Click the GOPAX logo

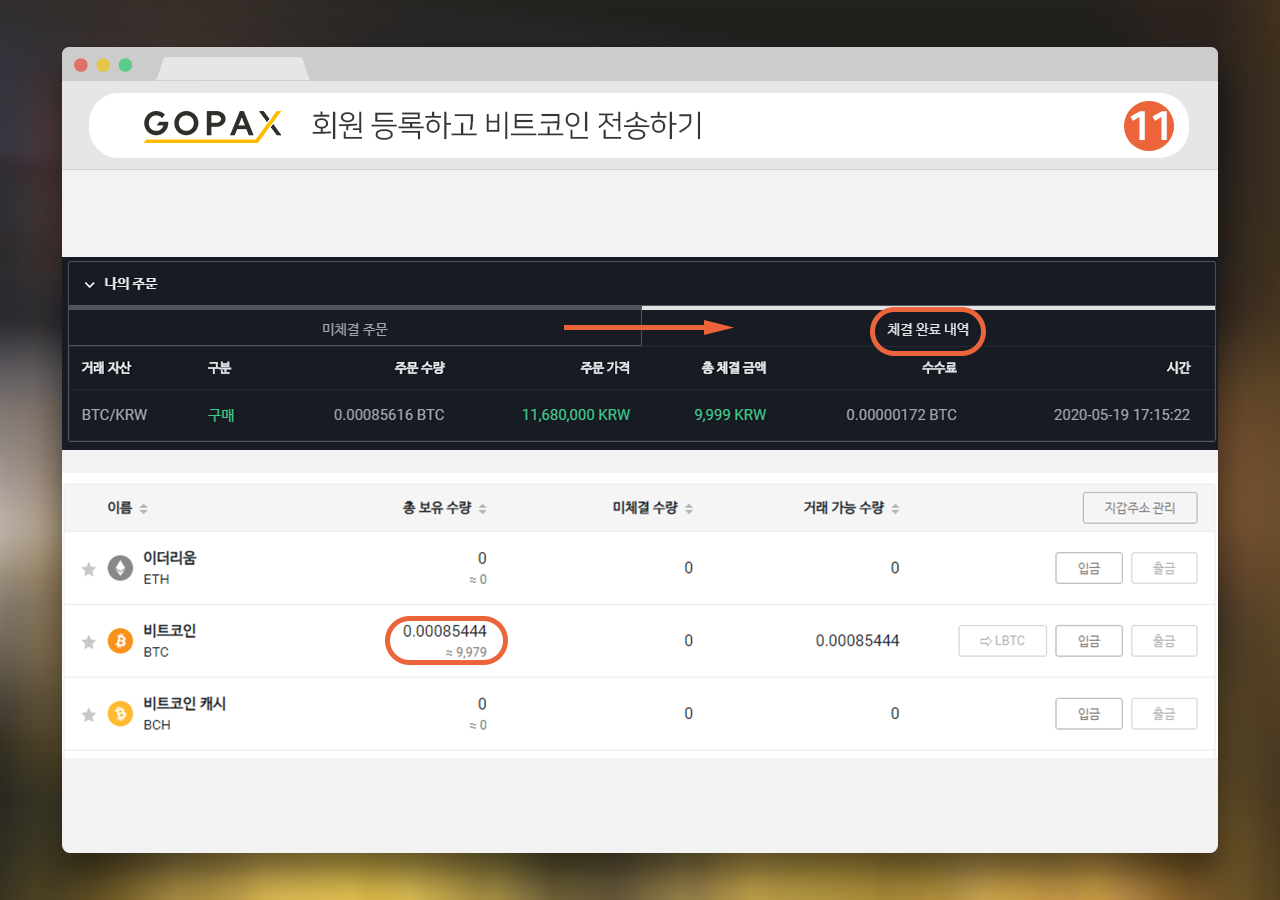tap(212, 126)
